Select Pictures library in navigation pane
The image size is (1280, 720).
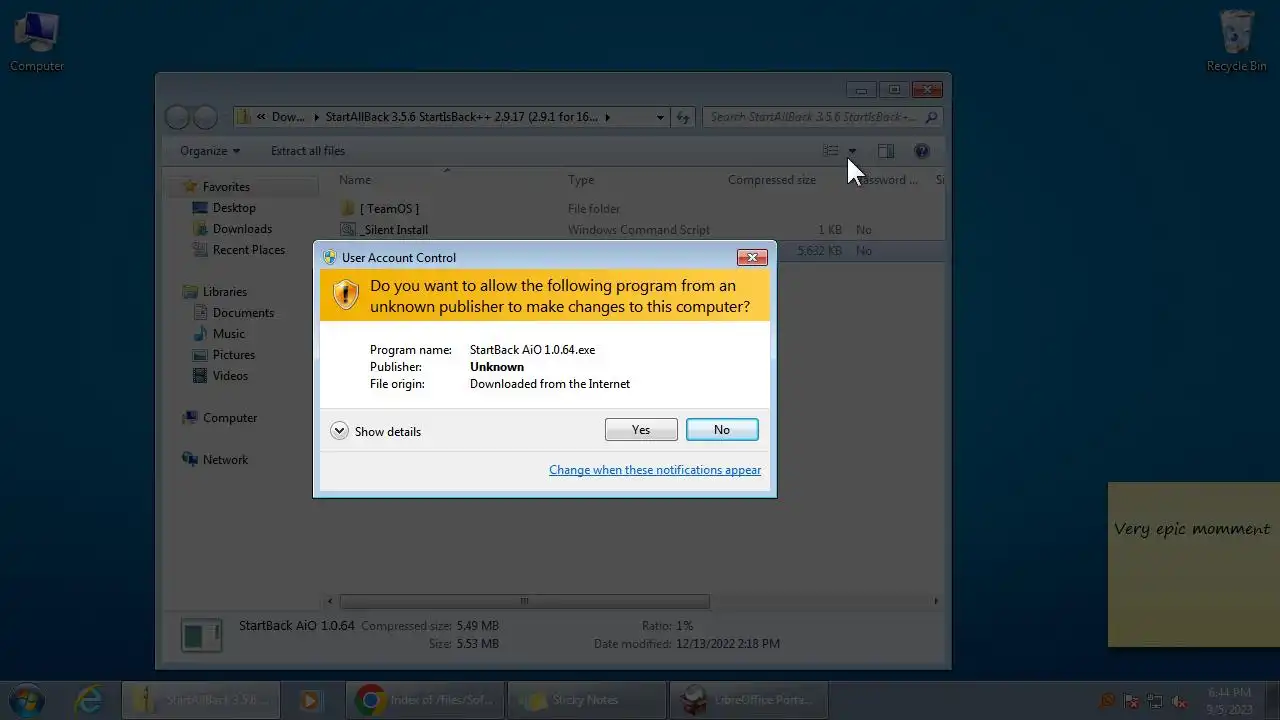click(x=233, y=355)
